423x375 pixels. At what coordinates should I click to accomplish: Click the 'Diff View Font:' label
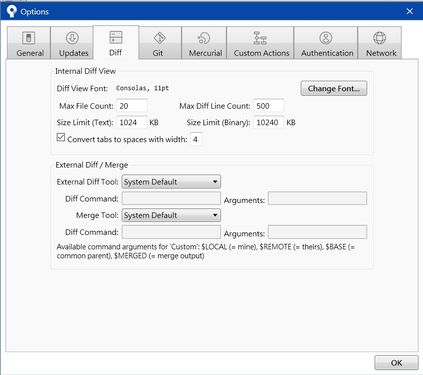tap(82, 88)
